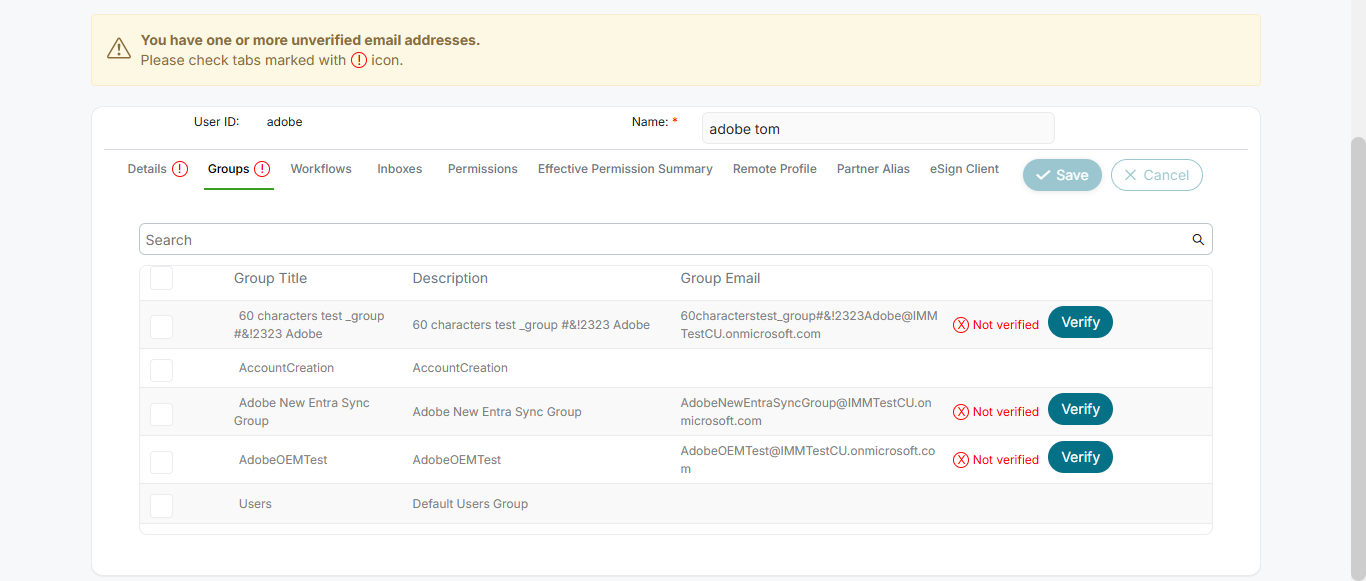1366x581 pixels.
Task: Click the alert icon on Details tab
Action: click(x=180, y=169)
